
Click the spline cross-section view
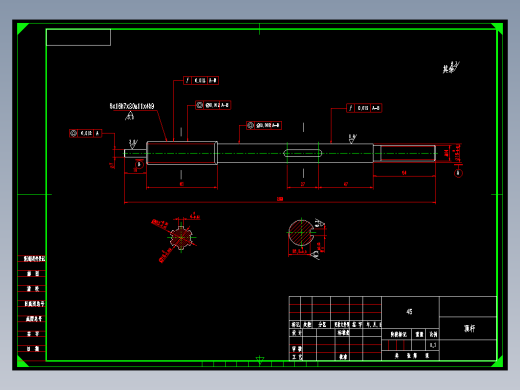[x=181, y=237]
